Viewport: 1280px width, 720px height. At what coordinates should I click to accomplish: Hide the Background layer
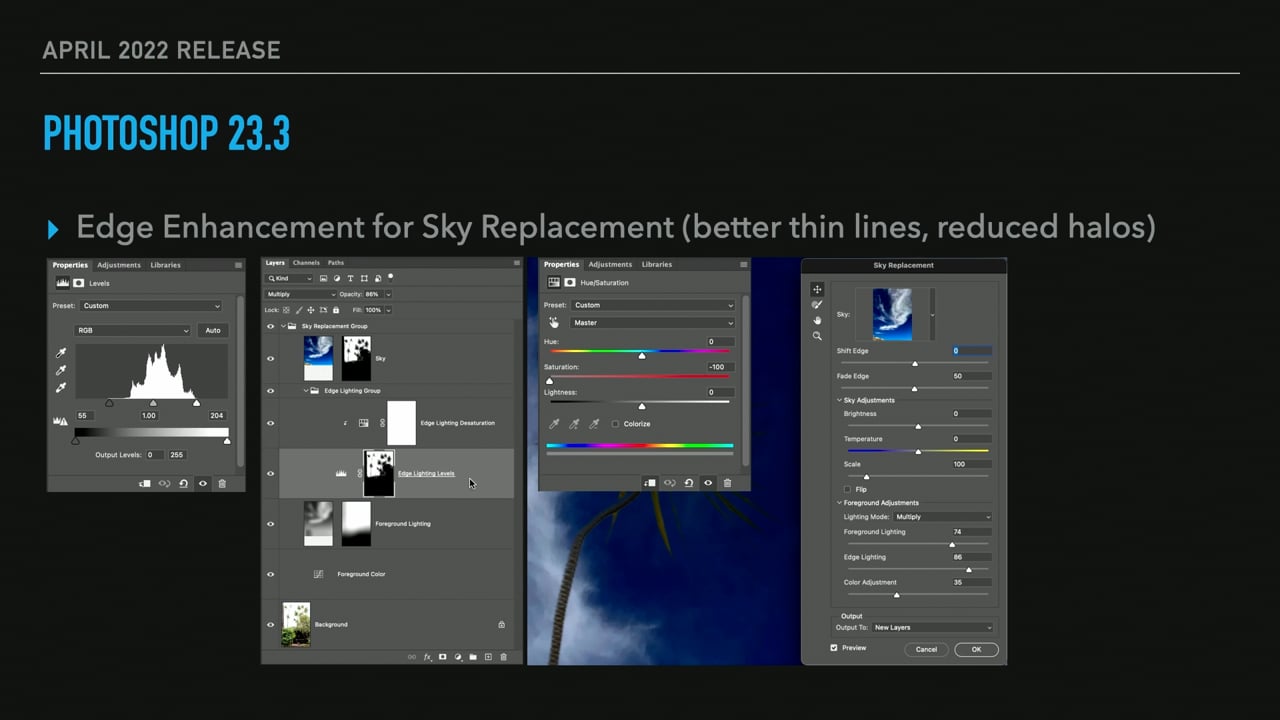pos(270,624)
